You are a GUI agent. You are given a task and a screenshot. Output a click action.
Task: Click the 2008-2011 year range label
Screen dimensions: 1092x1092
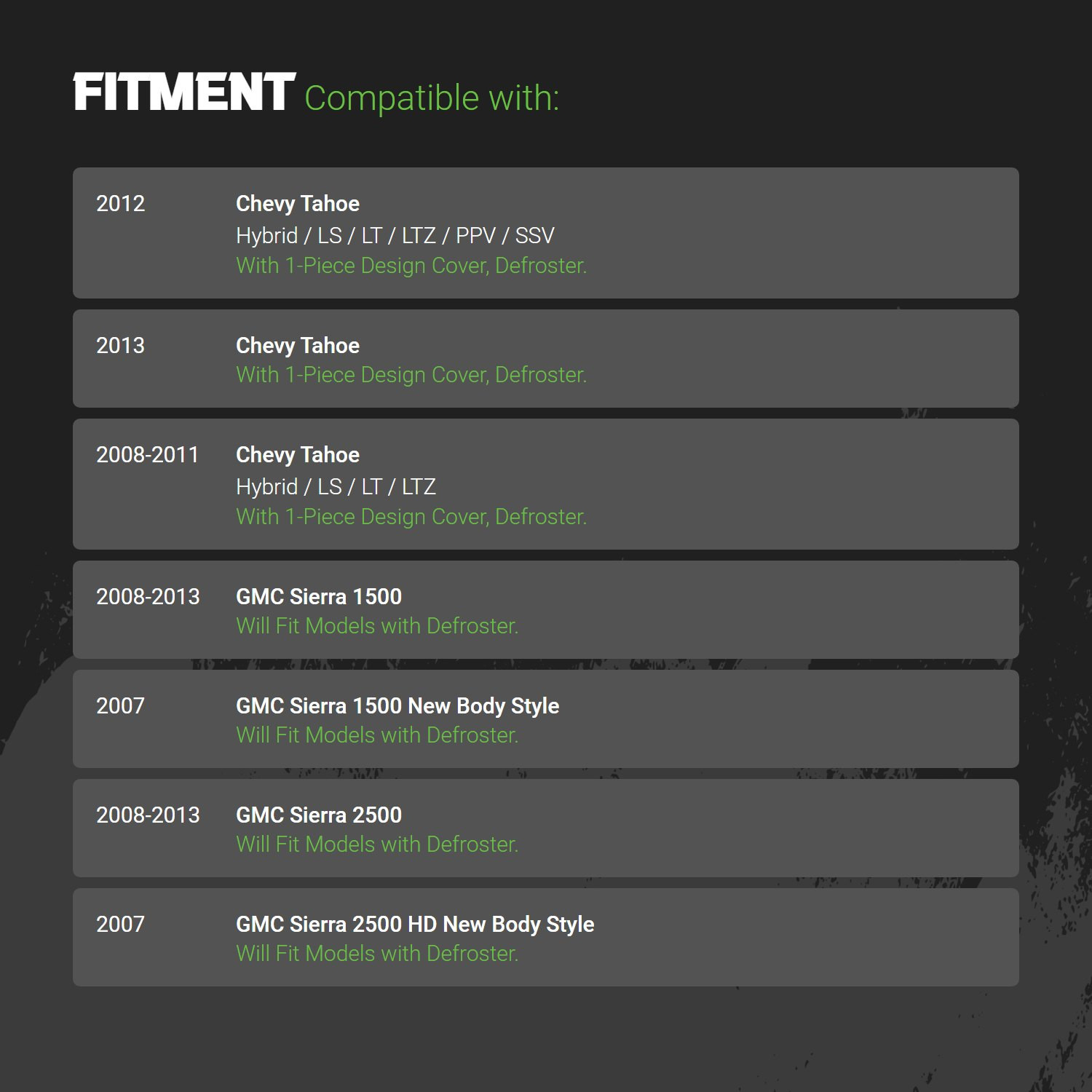tap(148, 455)
